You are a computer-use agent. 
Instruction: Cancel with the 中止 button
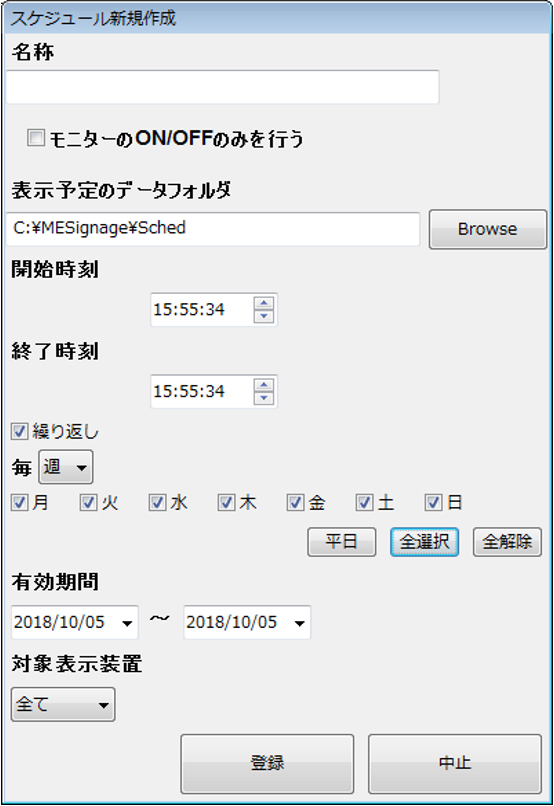pyautogui.click(x=455, y=763)
